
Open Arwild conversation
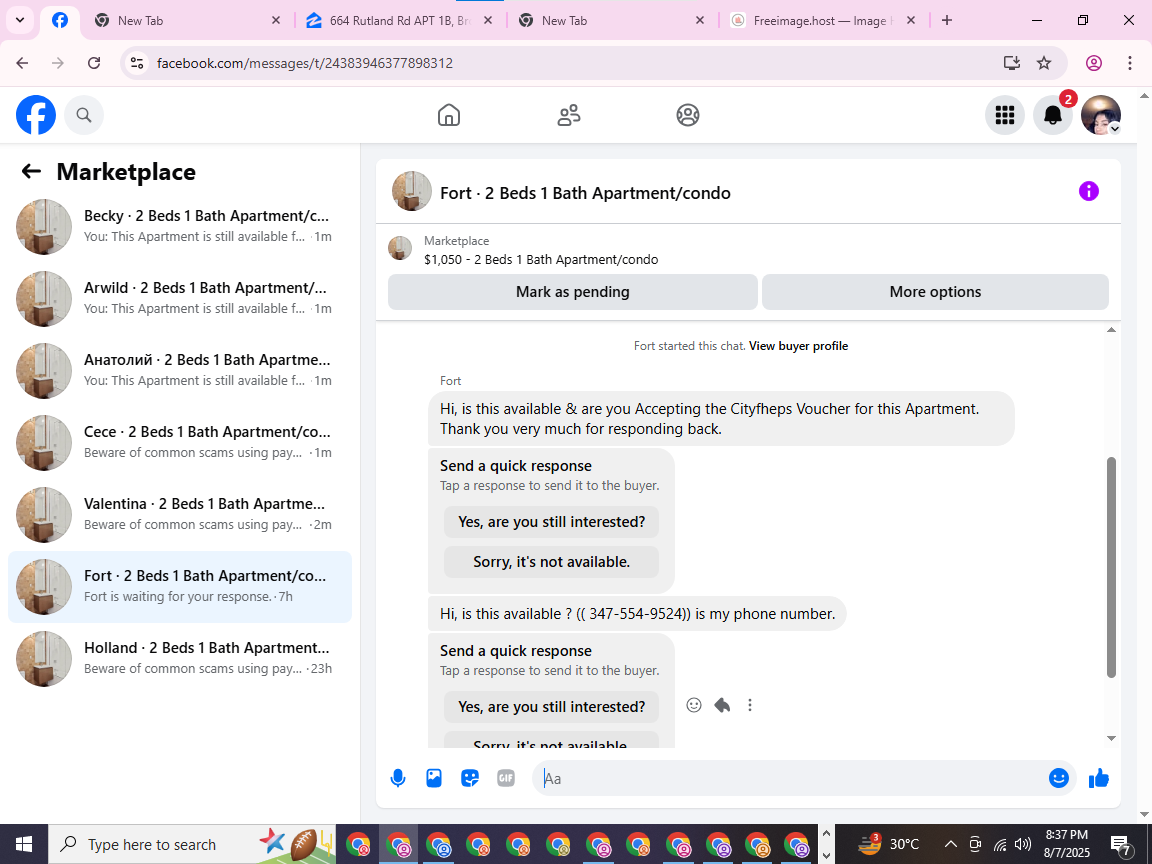tap(179, 298)
